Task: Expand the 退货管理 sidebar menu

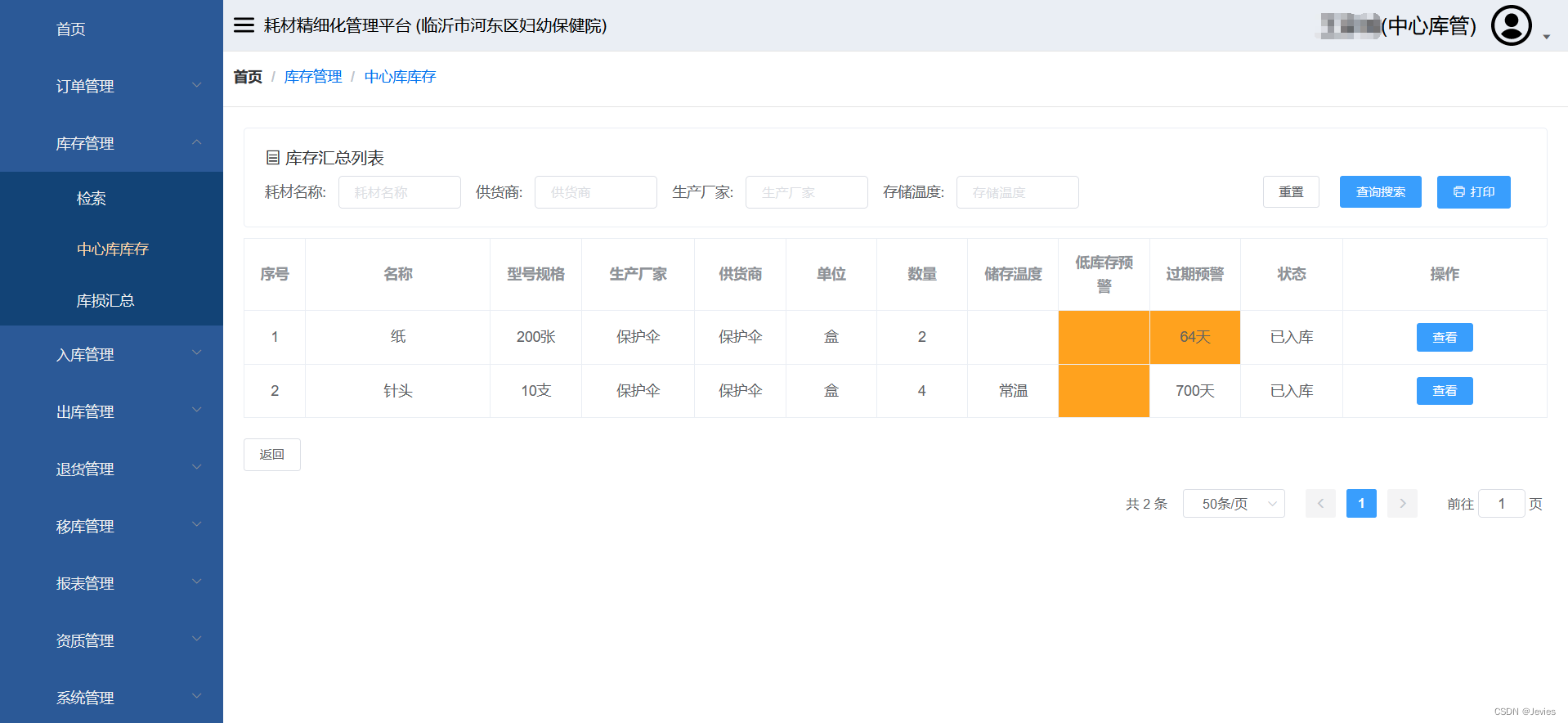Action: pyautogui.click(x=111, y=469)
